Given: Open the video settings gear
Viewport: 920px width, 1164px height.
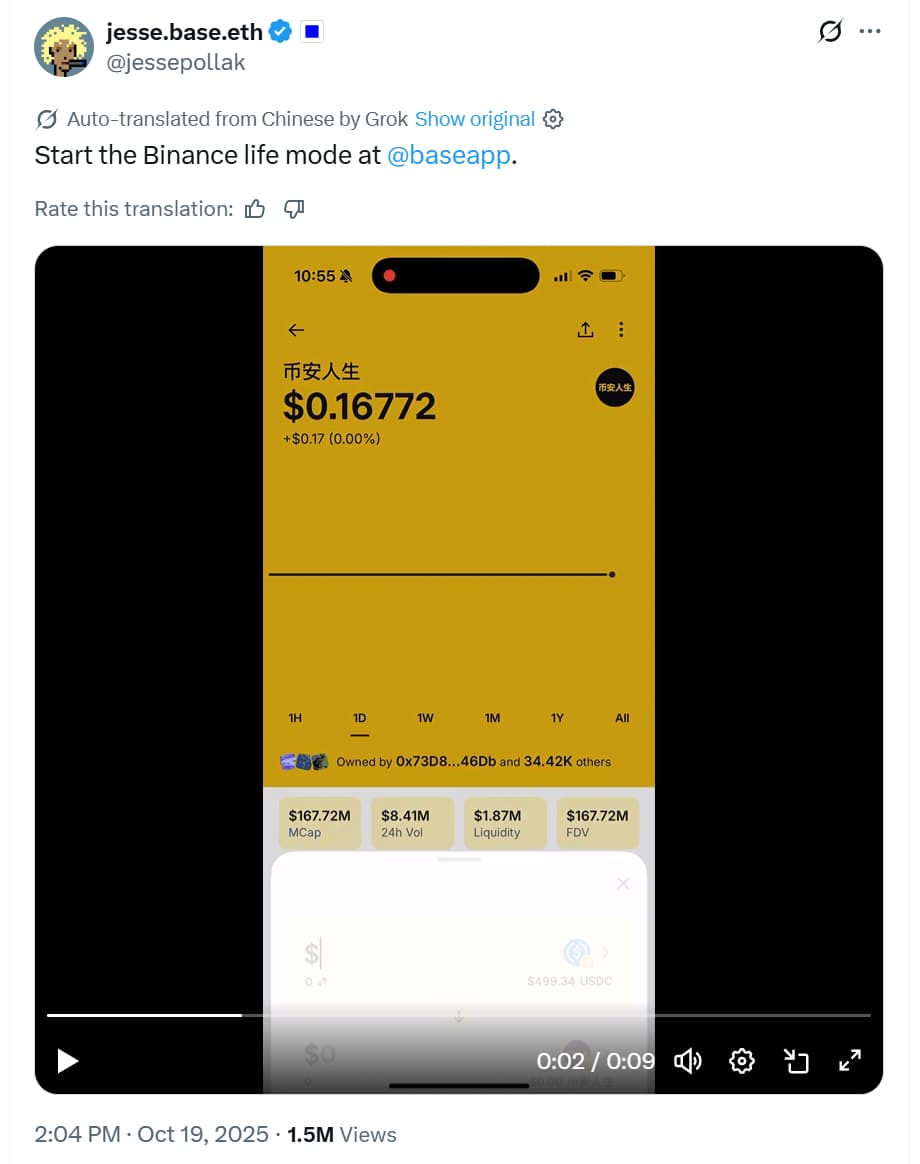Looking at the screenshot, I should [x=742, y=1061].
